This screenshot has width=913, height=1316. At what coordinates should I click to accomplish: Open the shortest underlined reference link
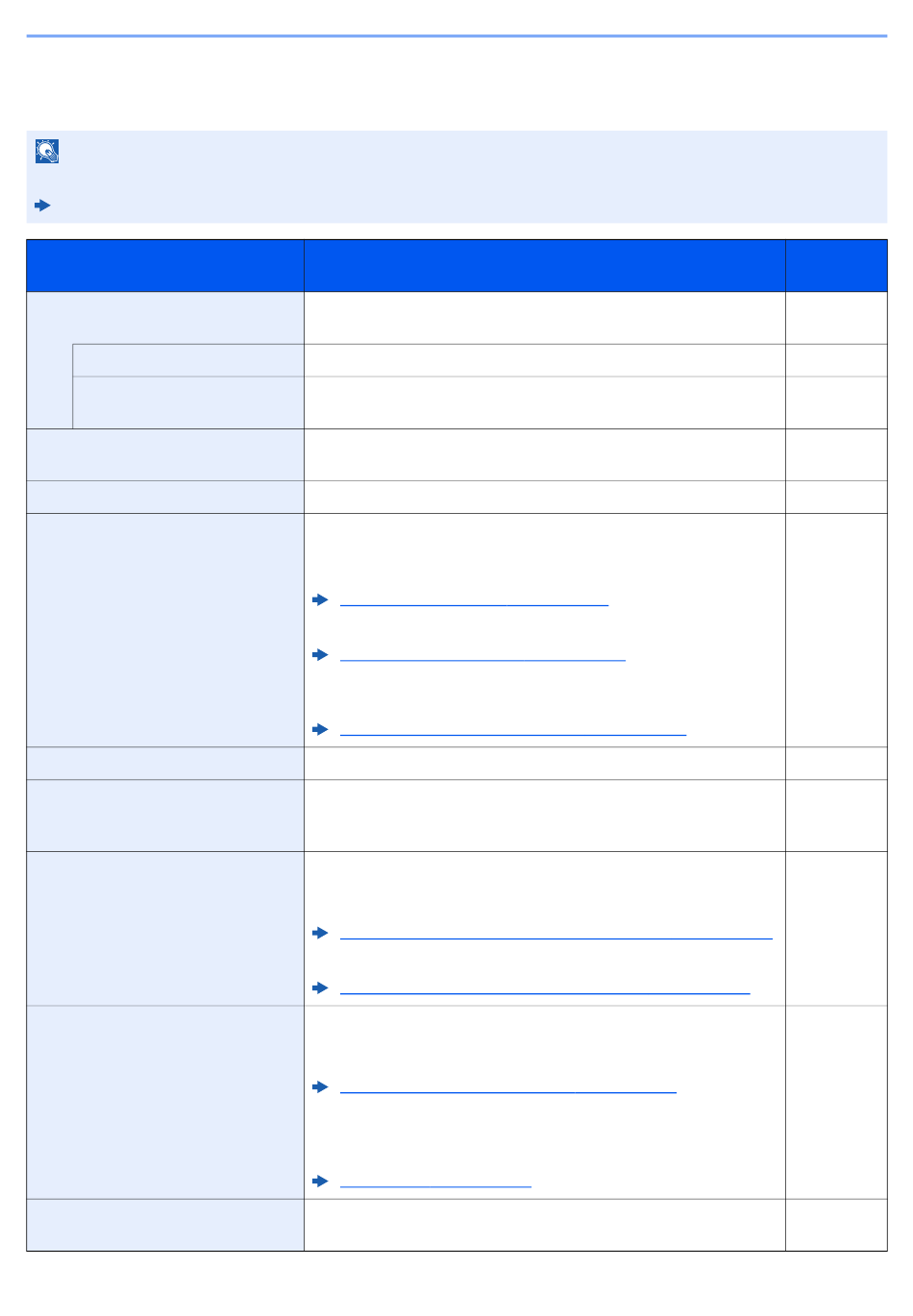coord(435,1182)
